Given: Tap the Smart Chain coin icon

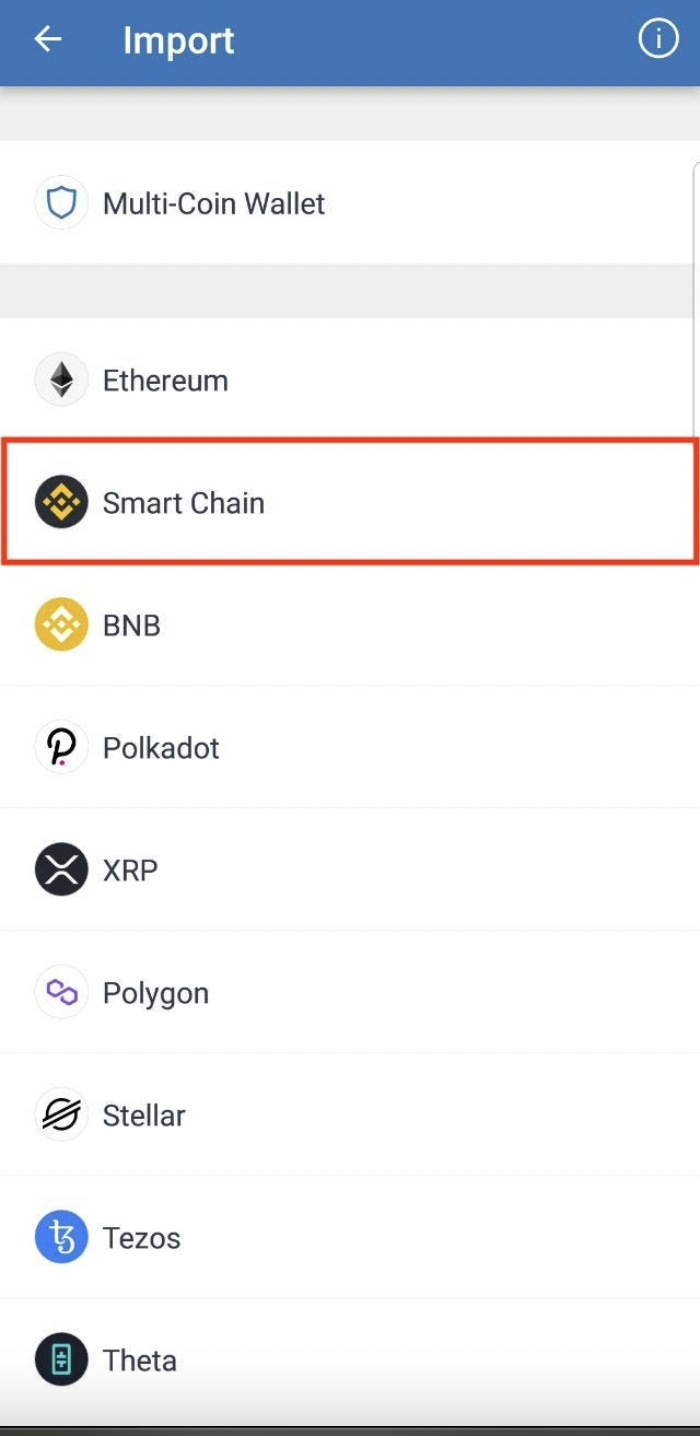Looking at the screenshot, I should pyautogui.click(x=62, y=502).
